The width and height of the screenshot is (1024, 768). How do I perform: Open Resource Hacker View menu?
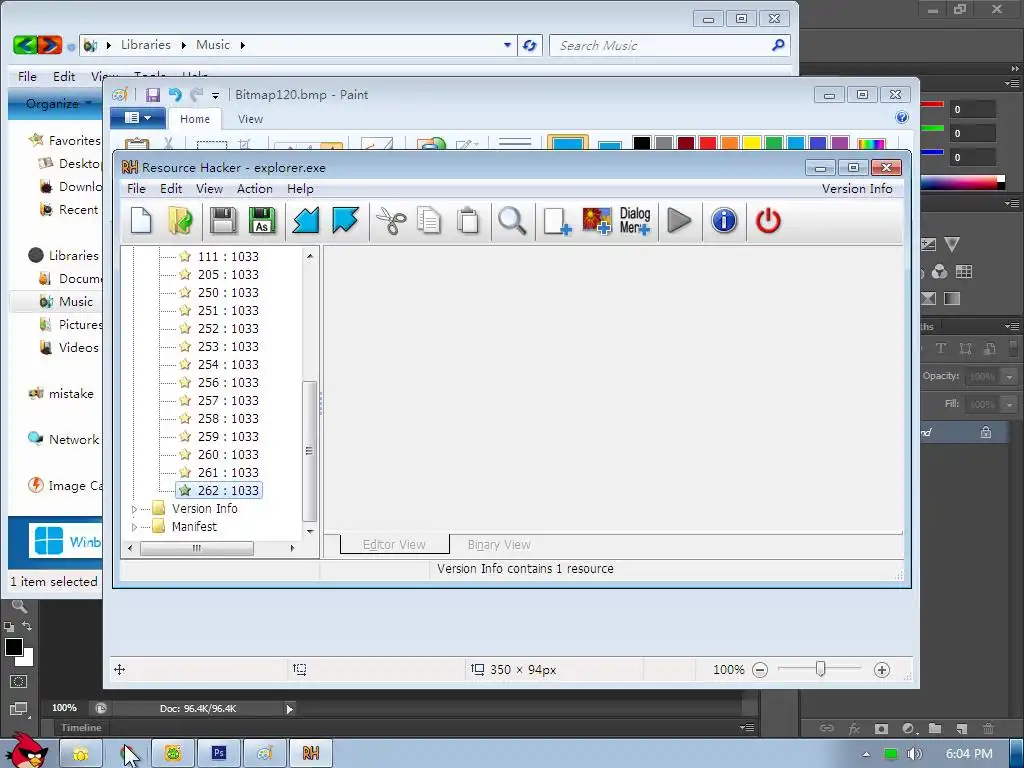point(209,189)
